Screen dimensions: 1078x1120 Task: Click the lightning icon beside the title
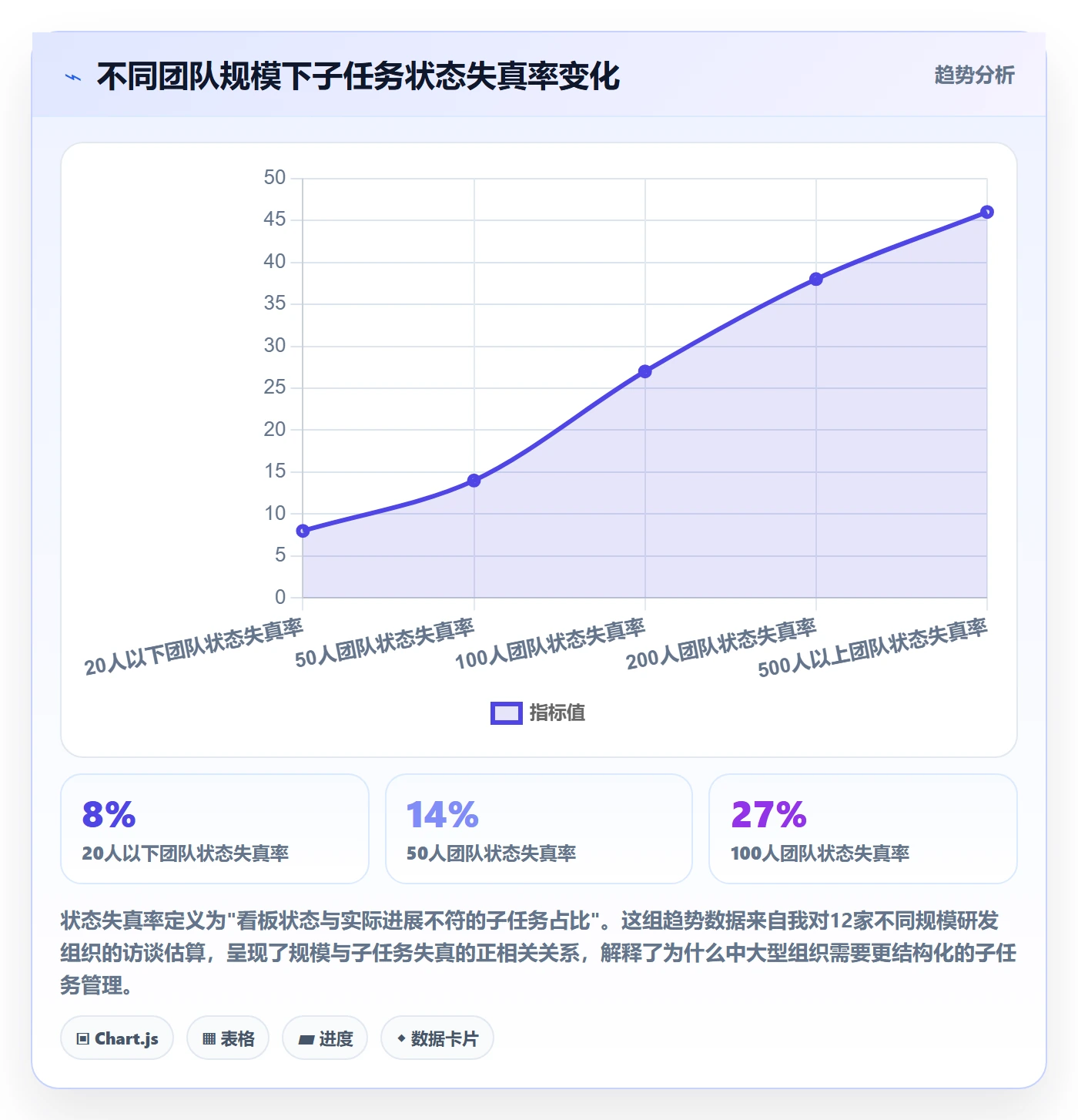73,77
